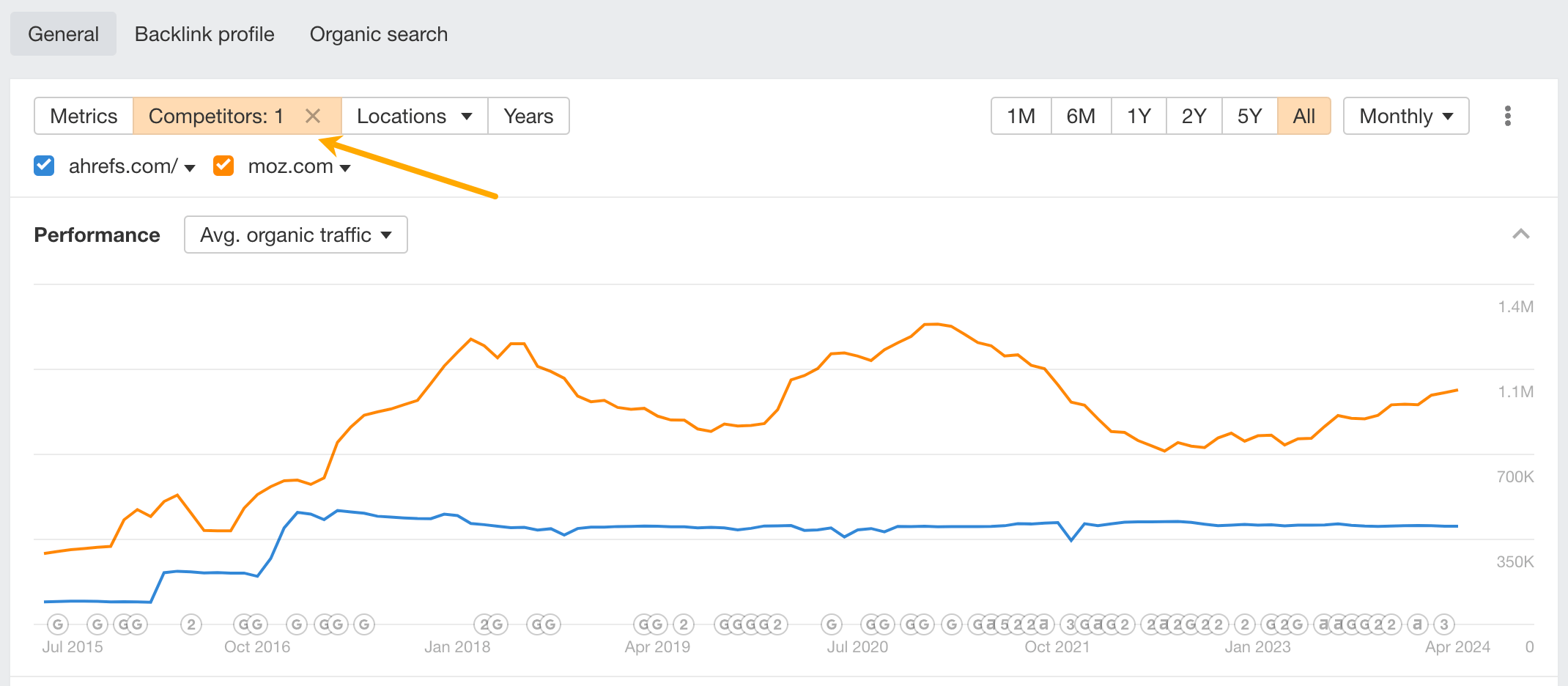Click the "GG" update marker near Apr 2019
This screenshot has width=1568, height=686.
pyautogui.click(x=649, y=624)
